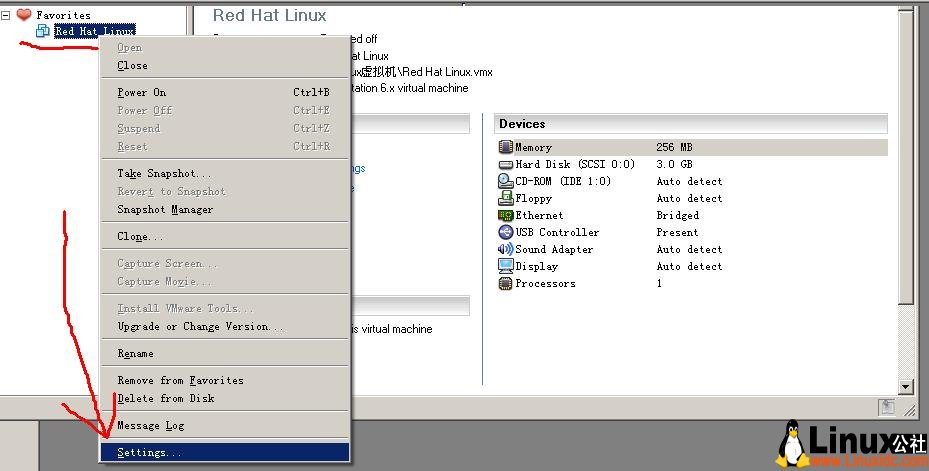The width and height of the screenshot is (929, 471).
Task: Click the Red Hat Linux VM icon in sidebar
Action: (x=42, y=30)
